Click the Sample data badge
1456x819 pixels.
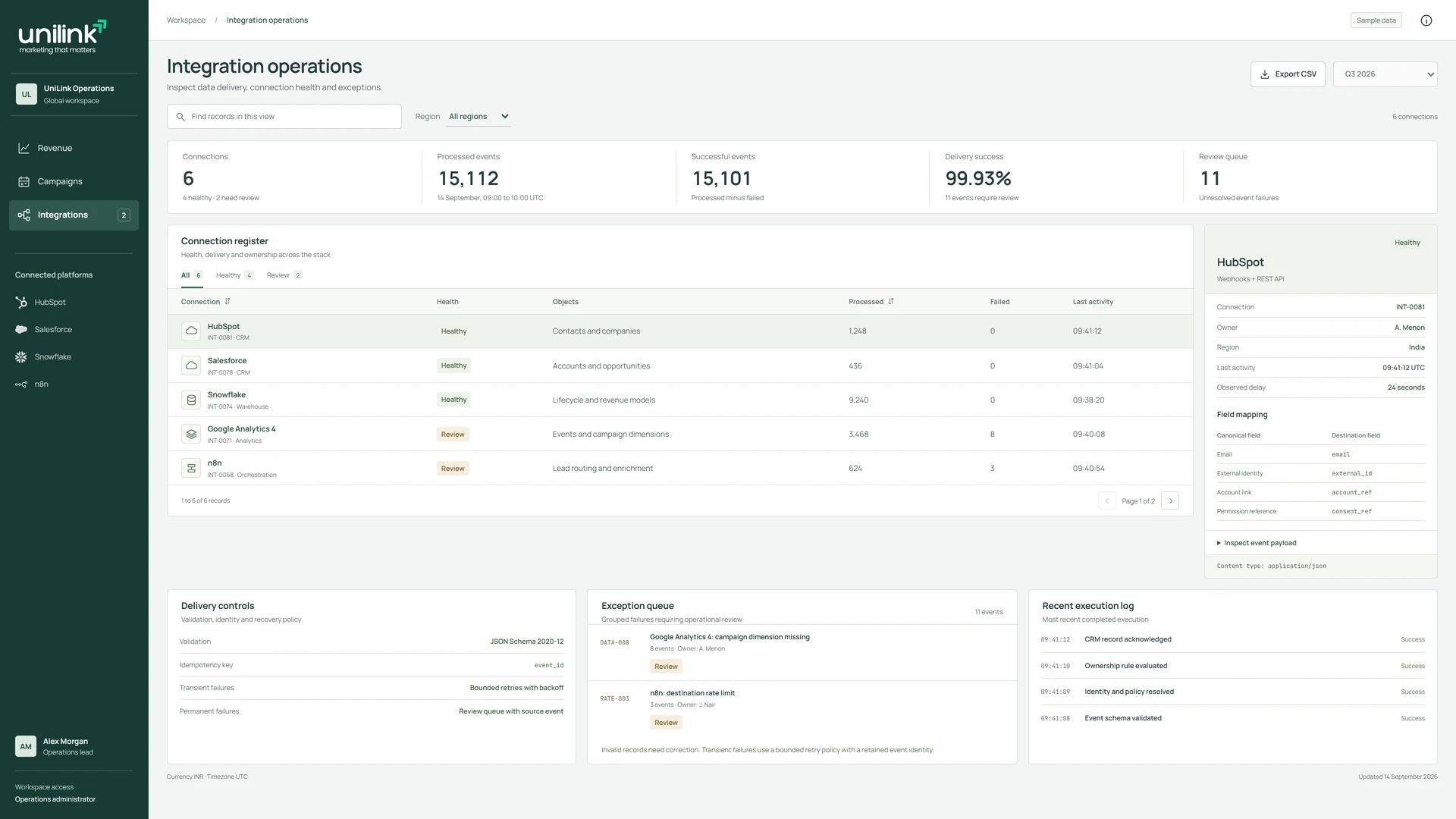[x=1376, y=20]
